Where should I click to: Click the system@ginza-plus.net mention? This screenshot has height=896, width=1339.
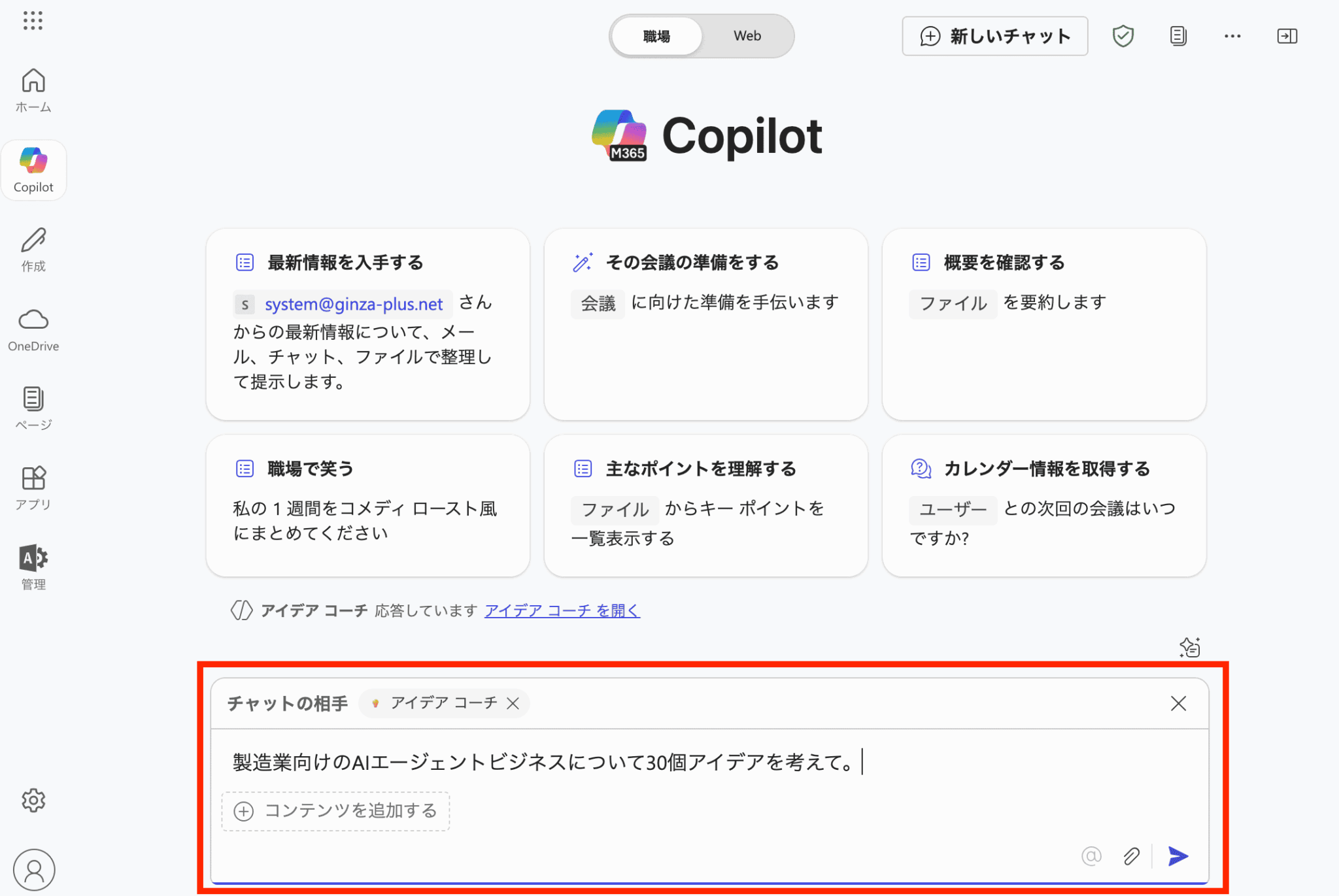[x=343, y=304]
